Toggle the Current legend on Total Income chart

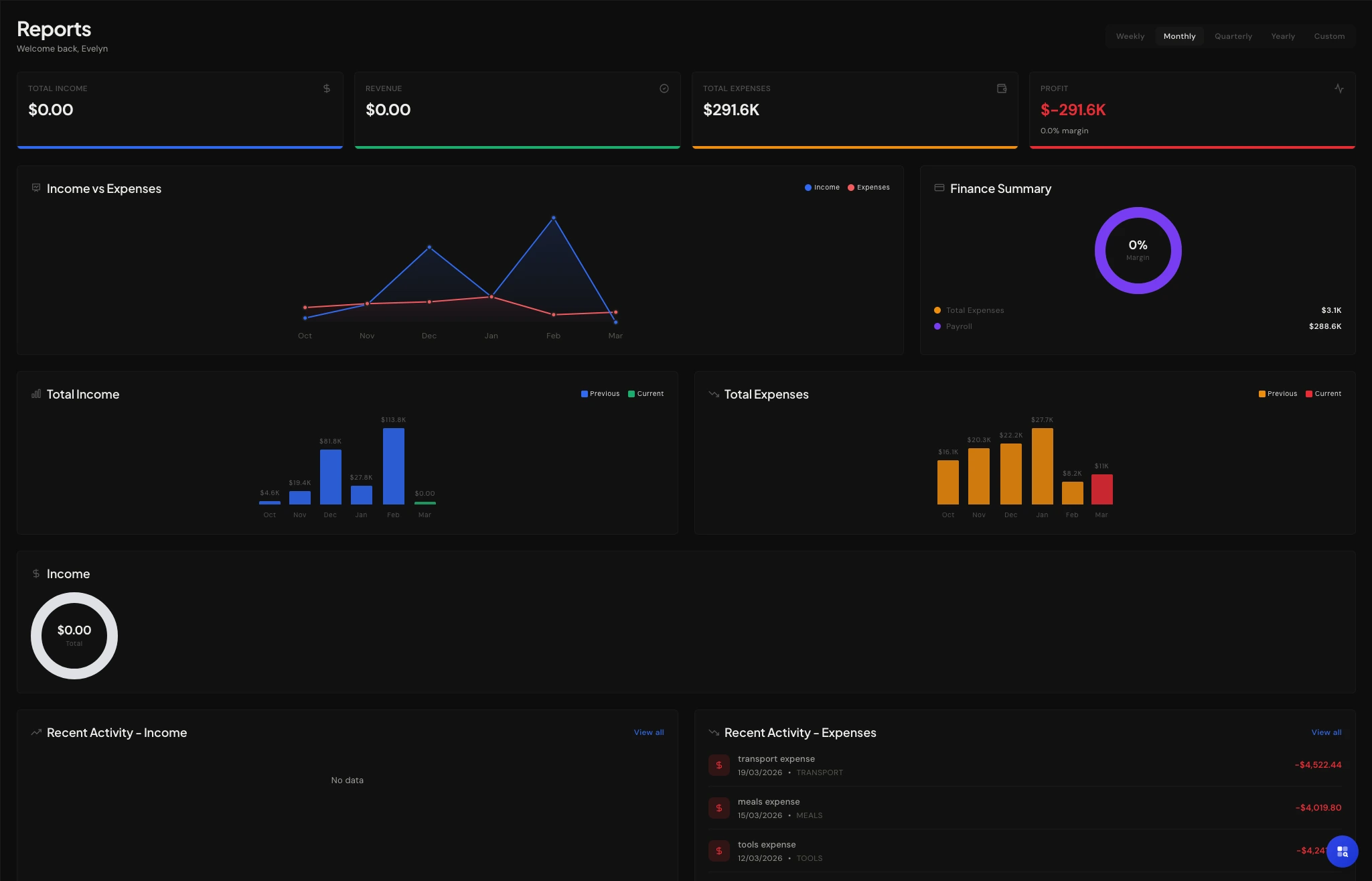(645, 393)
